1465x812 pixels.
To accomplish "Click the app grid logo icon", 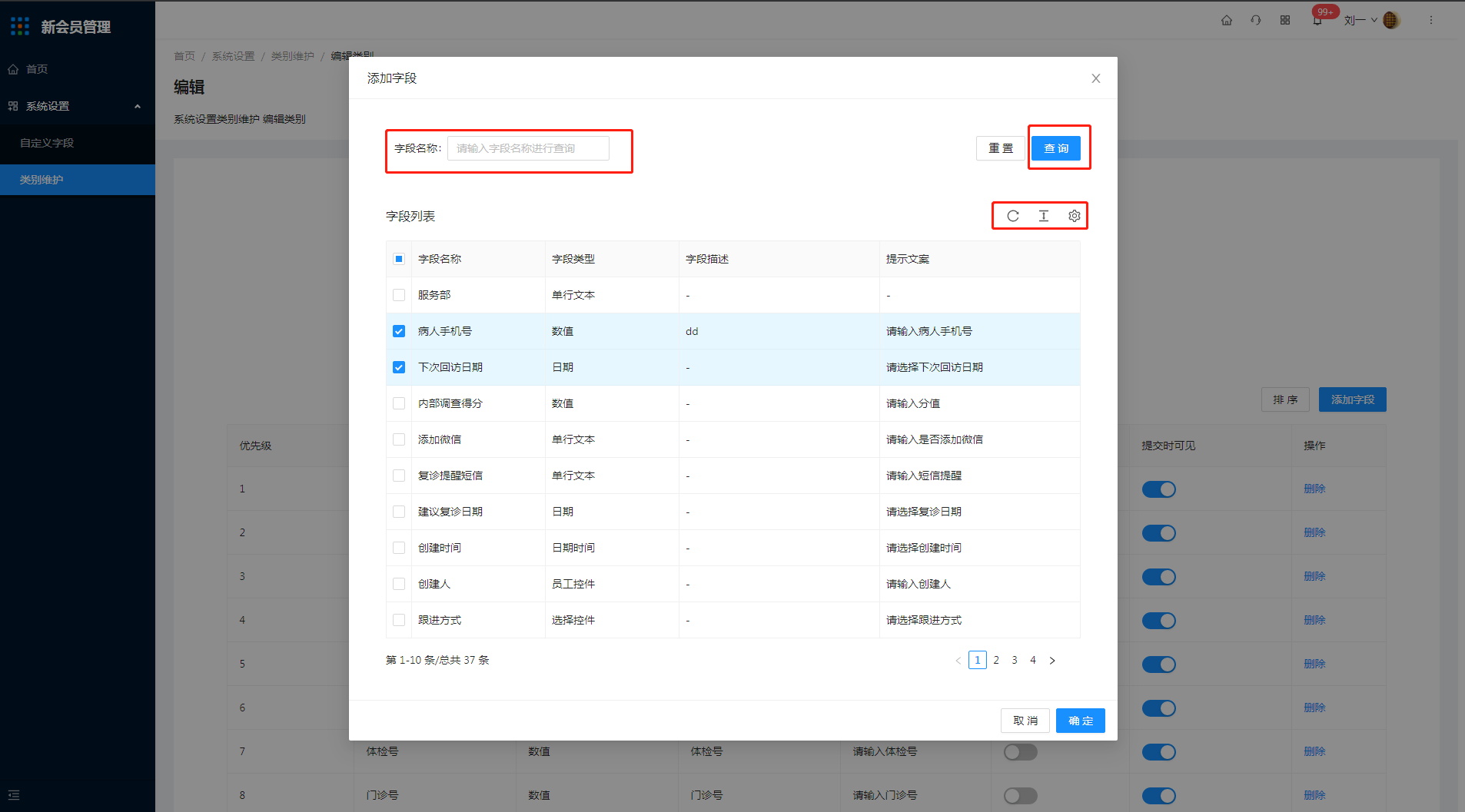I will pos(20,26).
